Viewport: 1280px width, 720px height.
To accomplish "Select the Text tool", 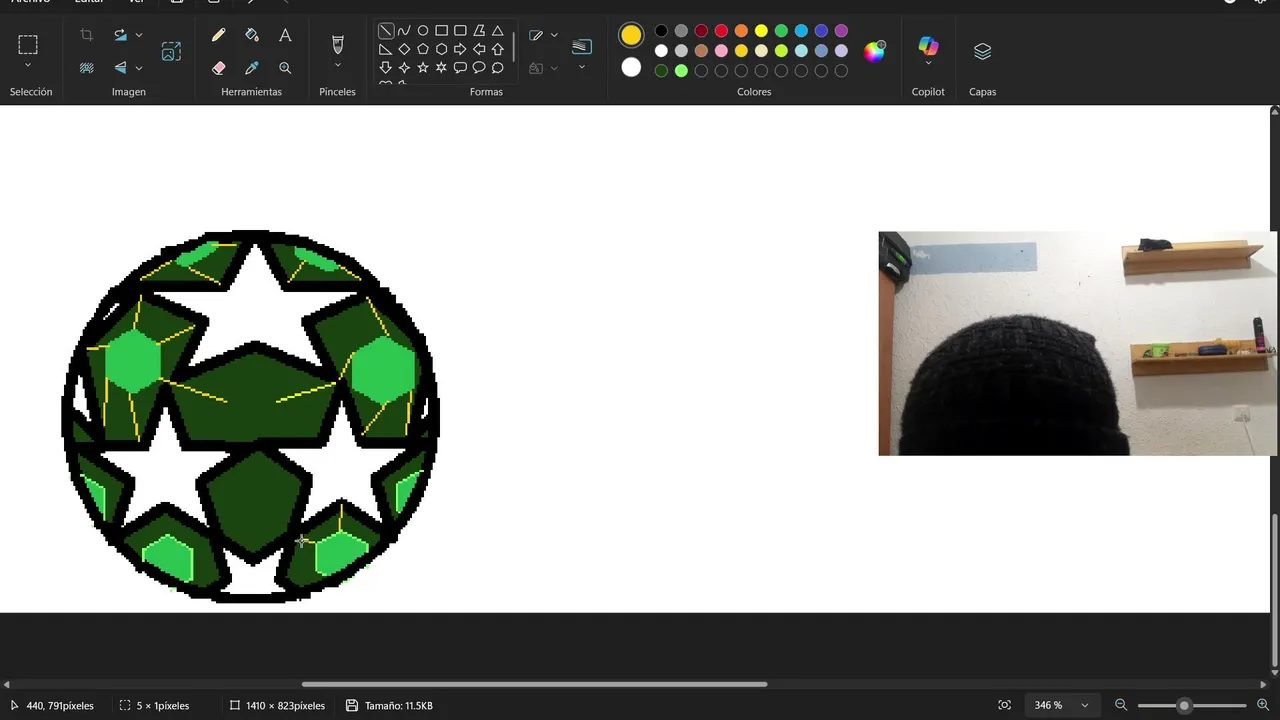I will coord(285,35).
